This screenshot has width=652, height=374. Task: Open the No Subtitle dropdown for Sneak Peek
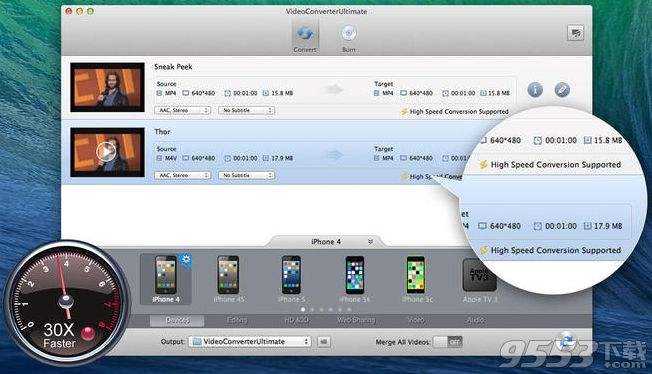247,110
